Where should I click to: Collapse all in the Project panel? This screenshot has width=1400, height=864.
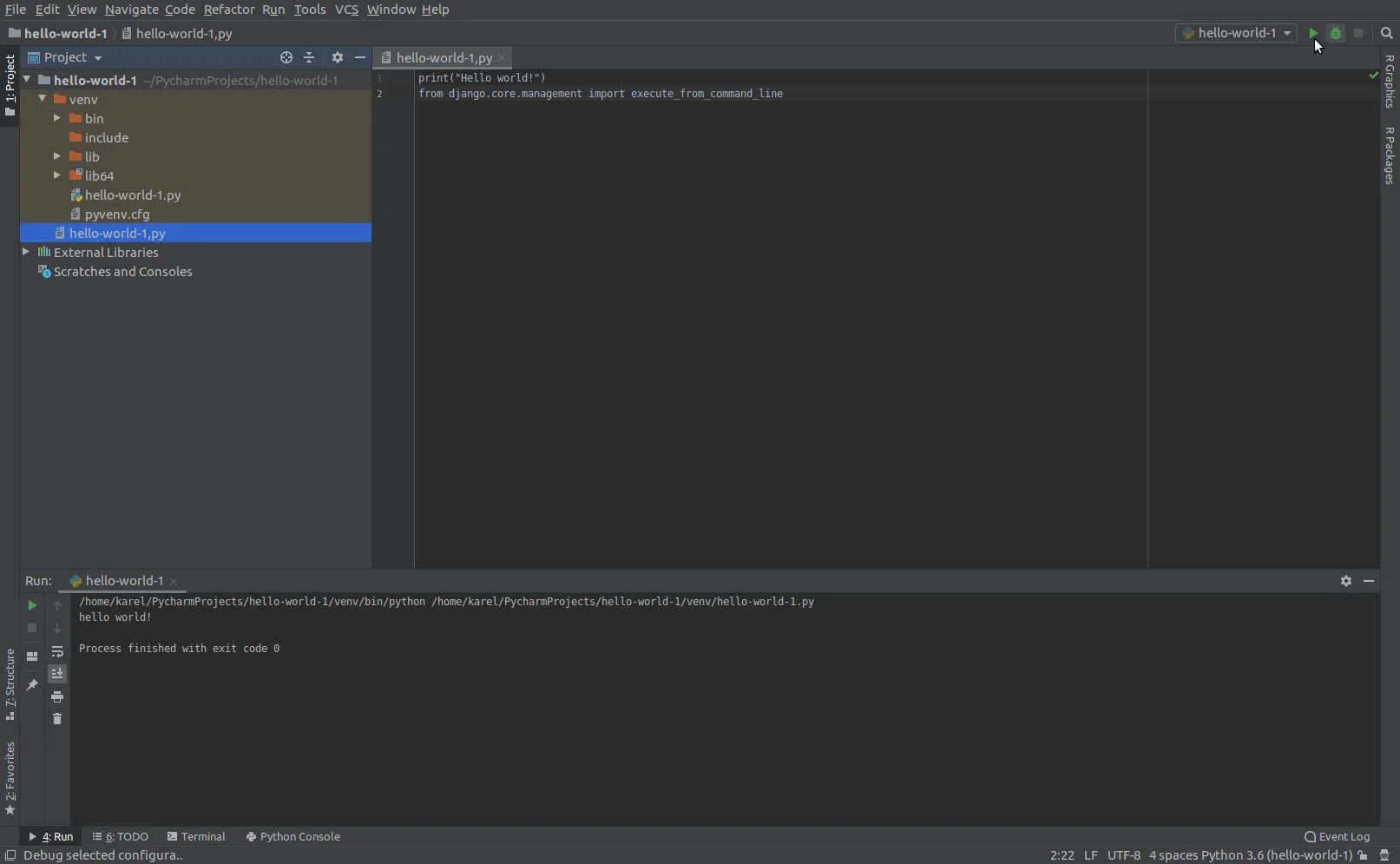tap(310, 57)
